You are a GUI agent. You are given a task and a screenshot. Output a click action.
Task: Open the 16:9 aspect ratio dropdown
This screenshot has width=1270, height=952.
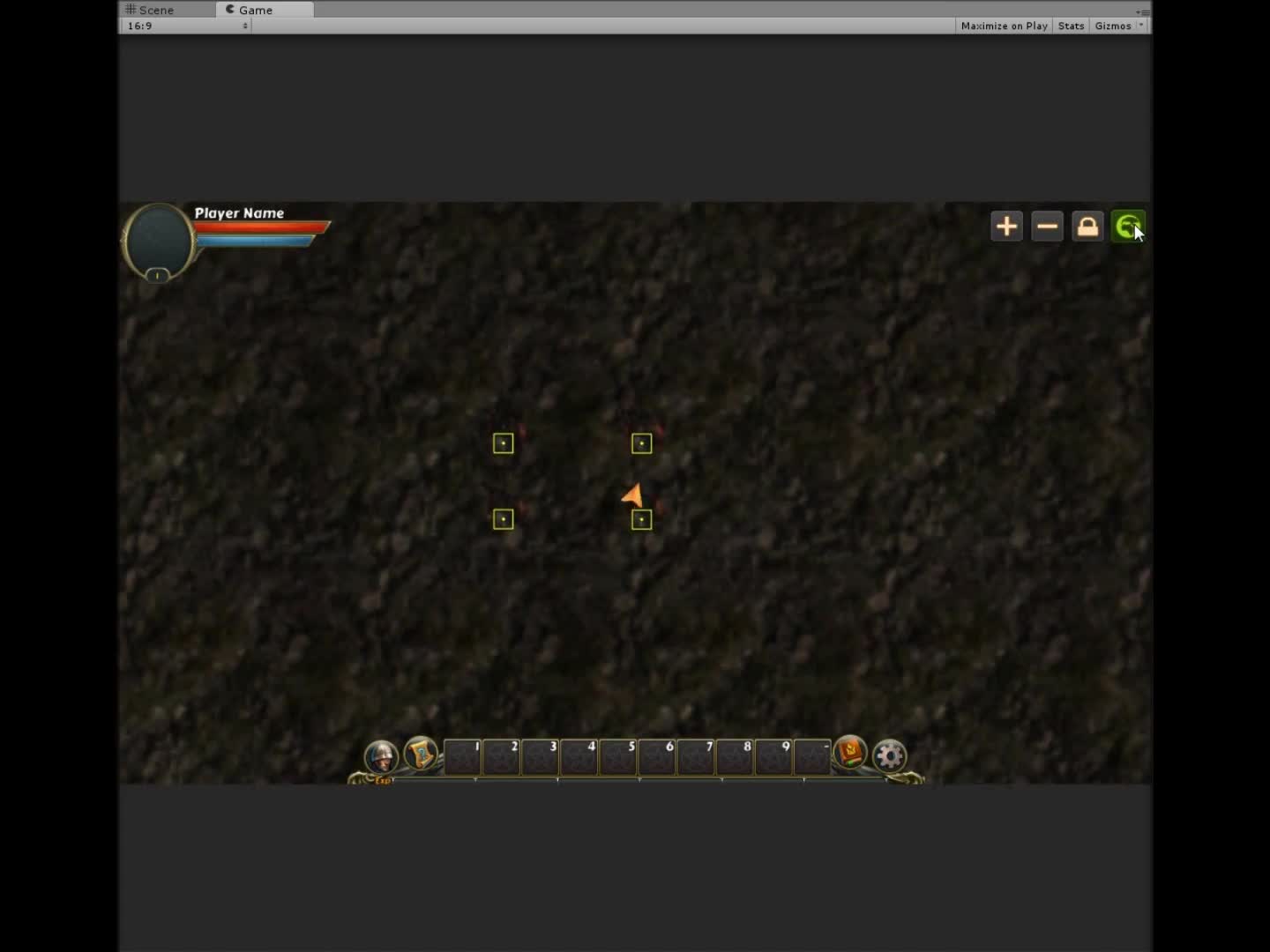click(187, 26)
